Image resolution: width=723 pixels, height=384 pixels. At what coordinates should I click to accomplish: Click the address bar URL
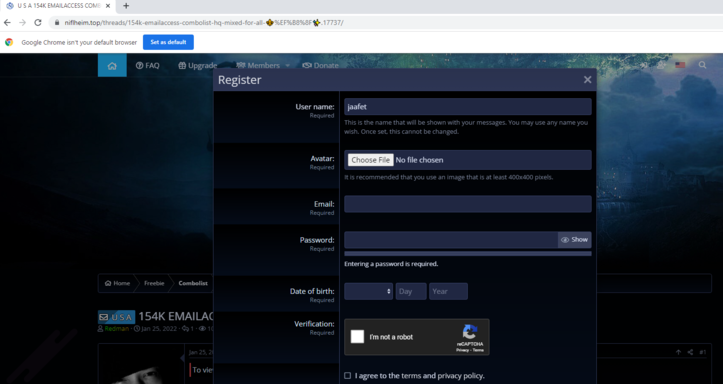[204, 22]
